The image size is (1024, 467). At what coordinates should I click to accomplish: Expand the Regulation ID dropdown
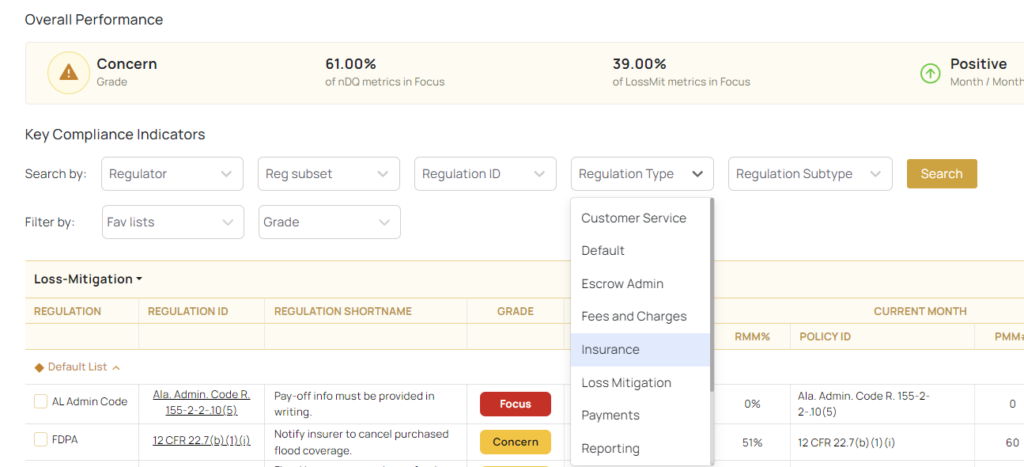click(x=485, y=174)
